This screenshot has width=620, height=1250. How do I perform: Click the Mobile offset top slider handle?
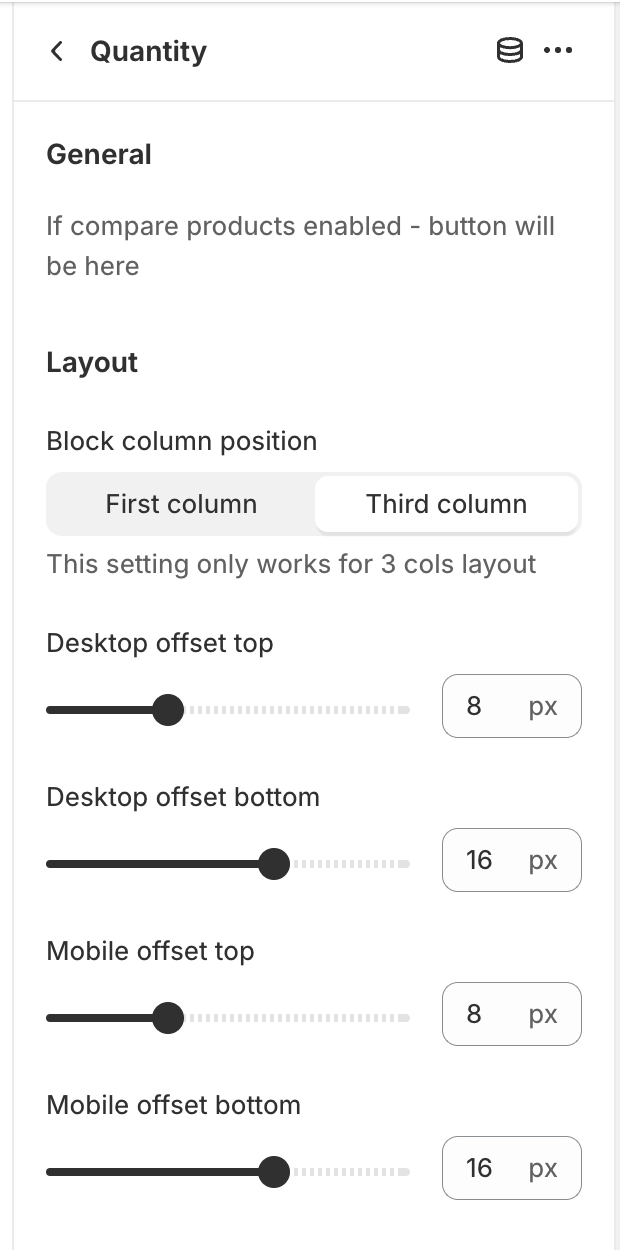tap(168, 1018)
